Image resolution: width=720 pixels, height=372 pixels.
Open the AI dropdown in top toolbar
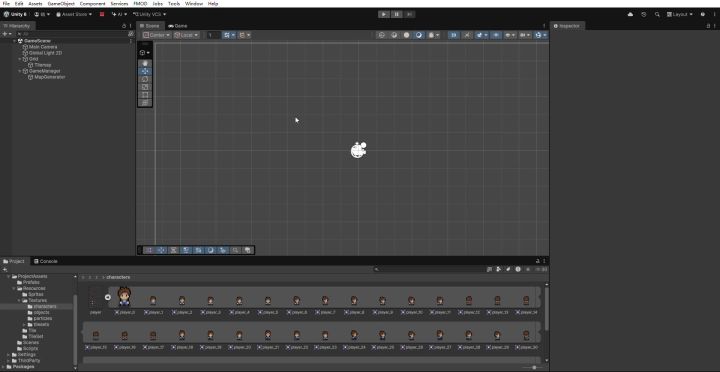[x=119, y=14]
